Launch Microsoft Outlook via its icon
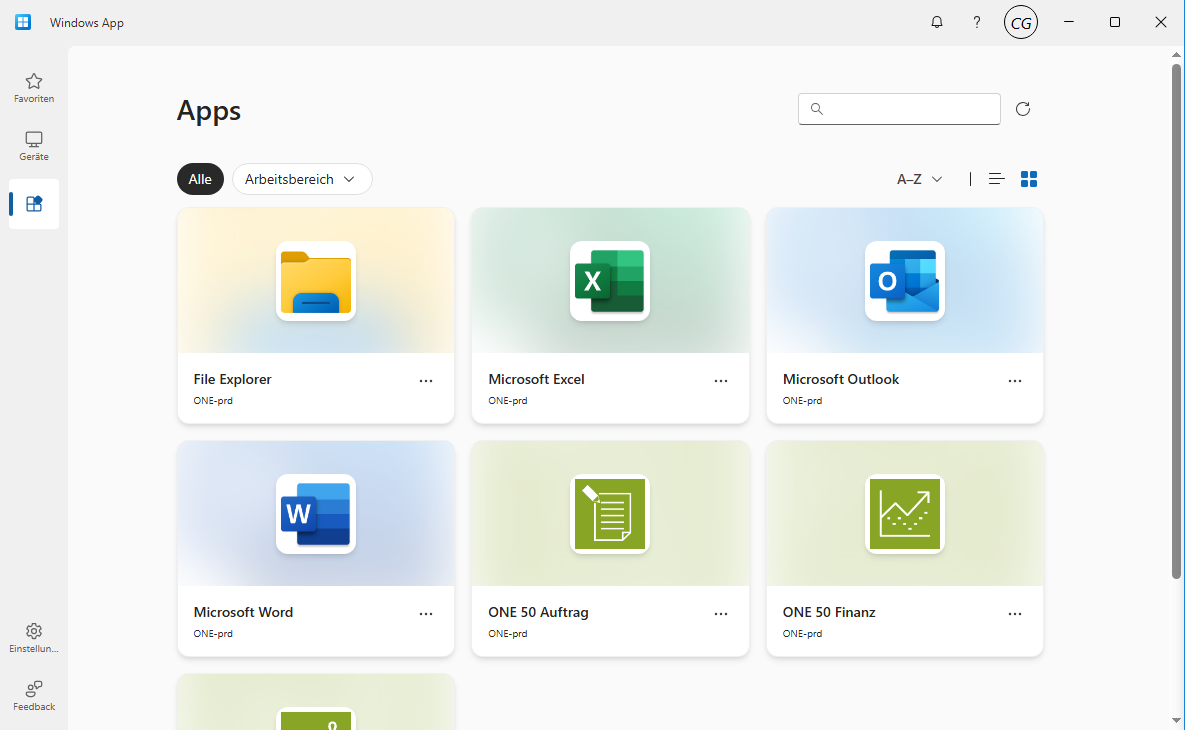 pyautogui.click(x=905, y=281)
